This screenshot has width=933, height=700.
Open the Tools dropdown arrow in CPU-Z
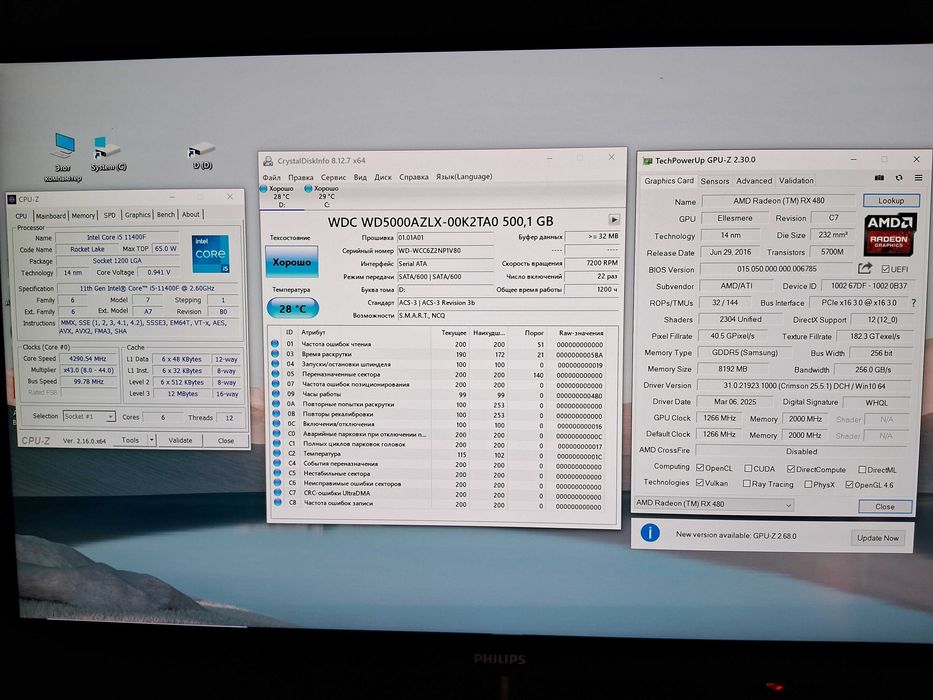coord(152,440)
